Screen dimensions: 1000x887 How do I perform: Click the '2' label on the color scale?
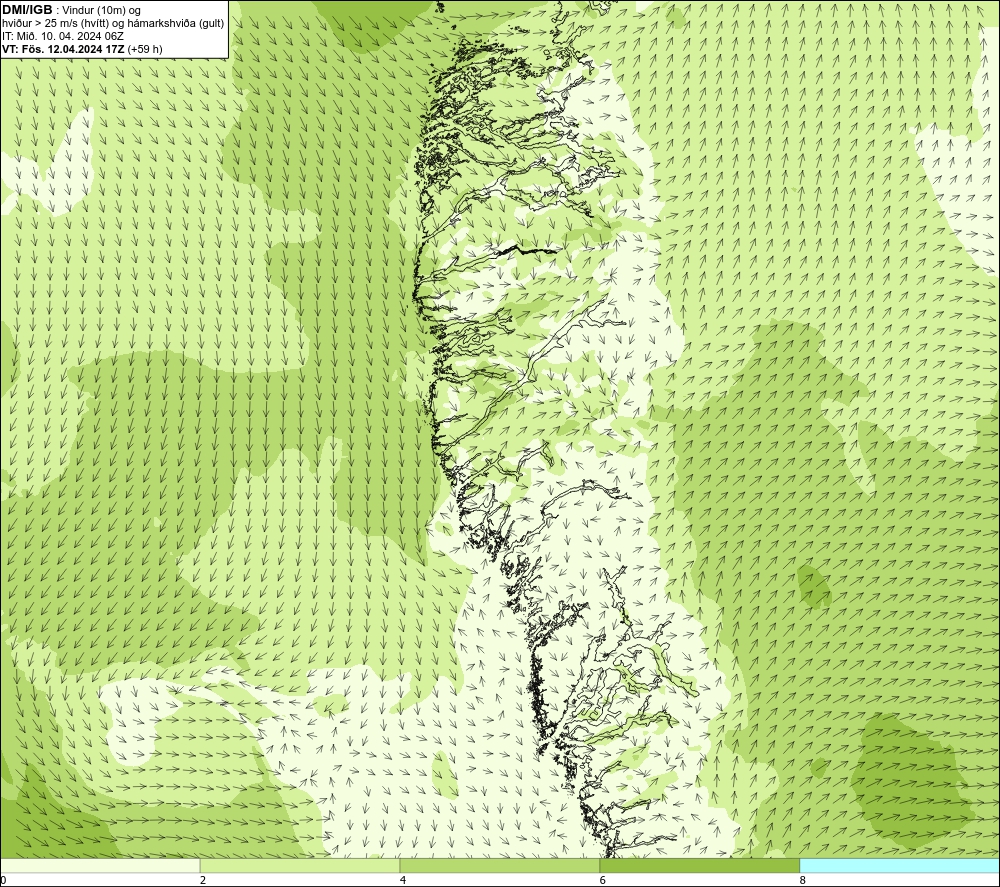coord(203,880)
